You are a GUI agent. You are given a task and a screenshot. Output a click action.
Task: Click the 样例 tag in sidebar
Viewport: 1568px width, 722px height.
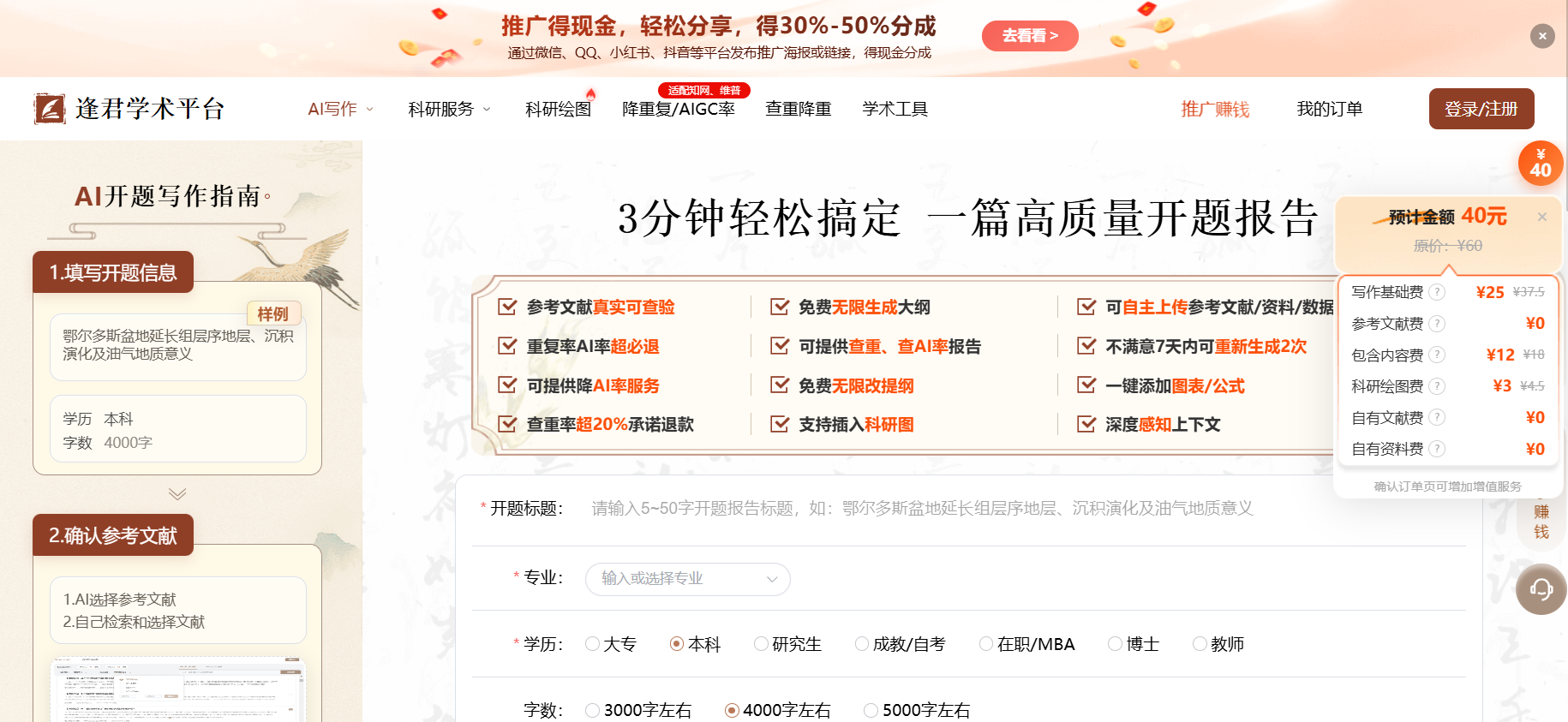point(272,313)
